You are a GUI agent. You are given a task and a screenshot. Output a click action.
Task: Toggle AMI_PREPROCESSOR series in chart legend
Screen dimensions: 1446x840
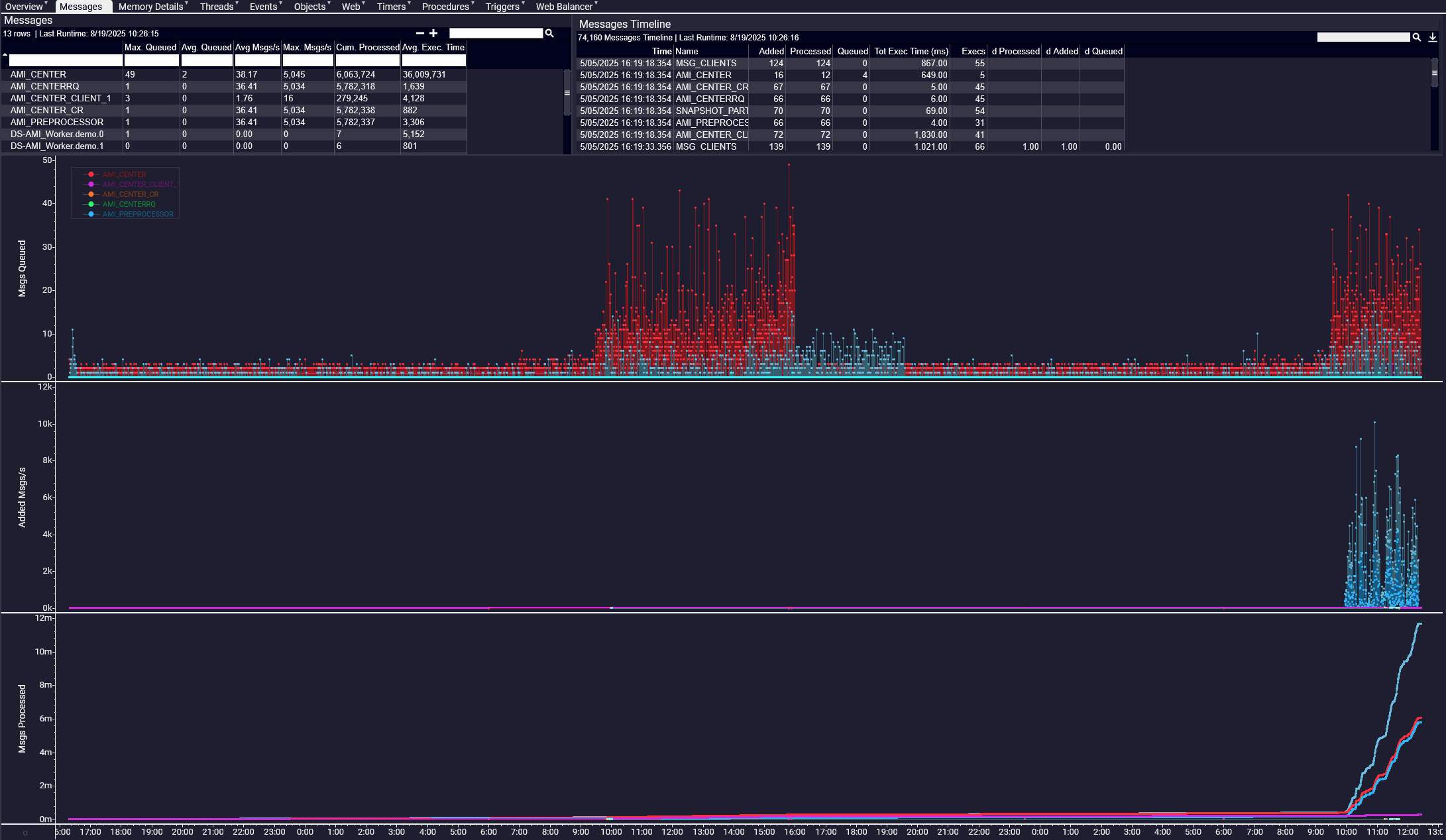pos(137,215)
